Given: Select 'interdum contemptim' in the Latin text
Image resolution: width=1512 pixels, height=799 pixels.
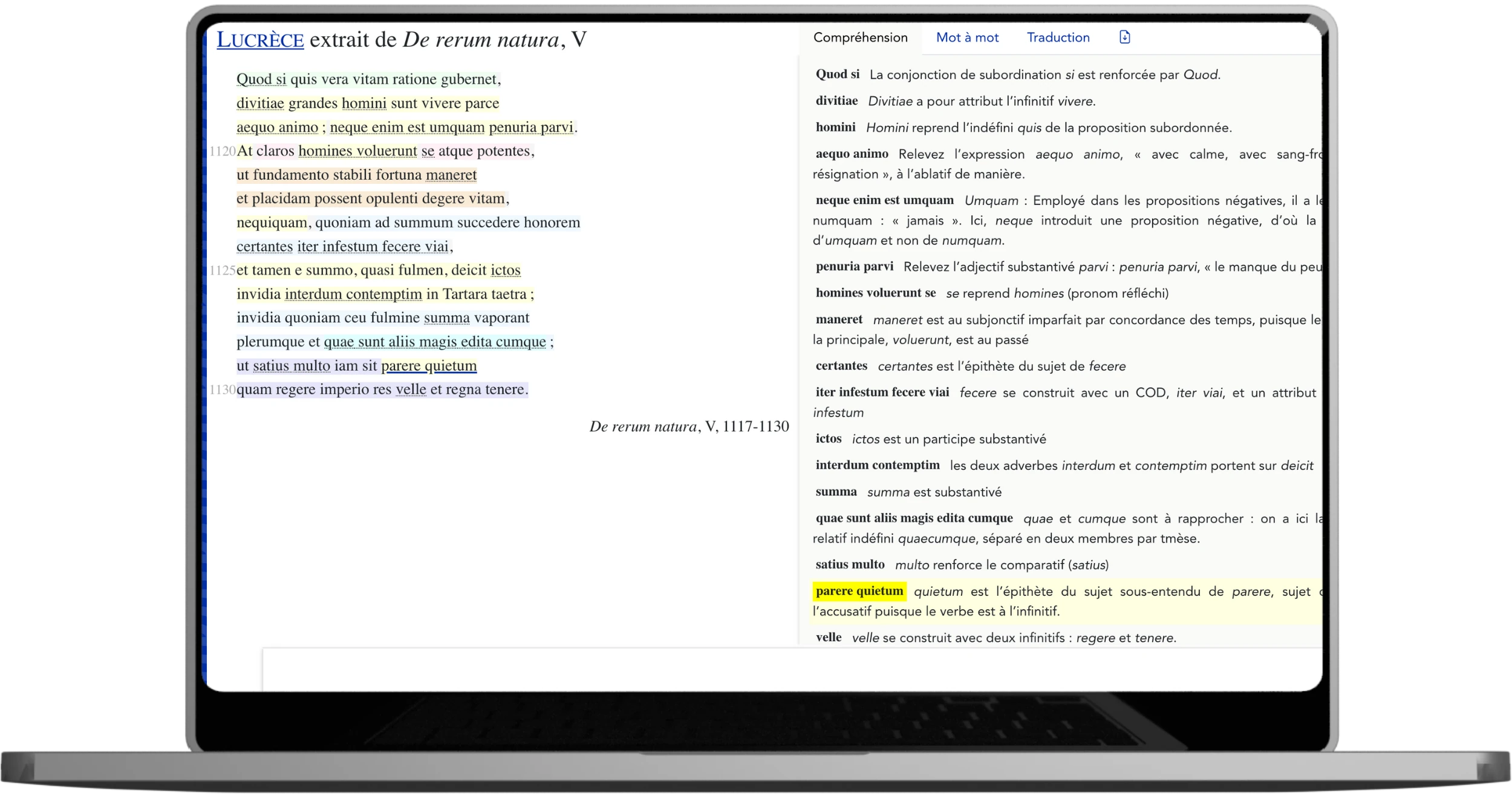Looking at the screenshot, I should (353, 294).
